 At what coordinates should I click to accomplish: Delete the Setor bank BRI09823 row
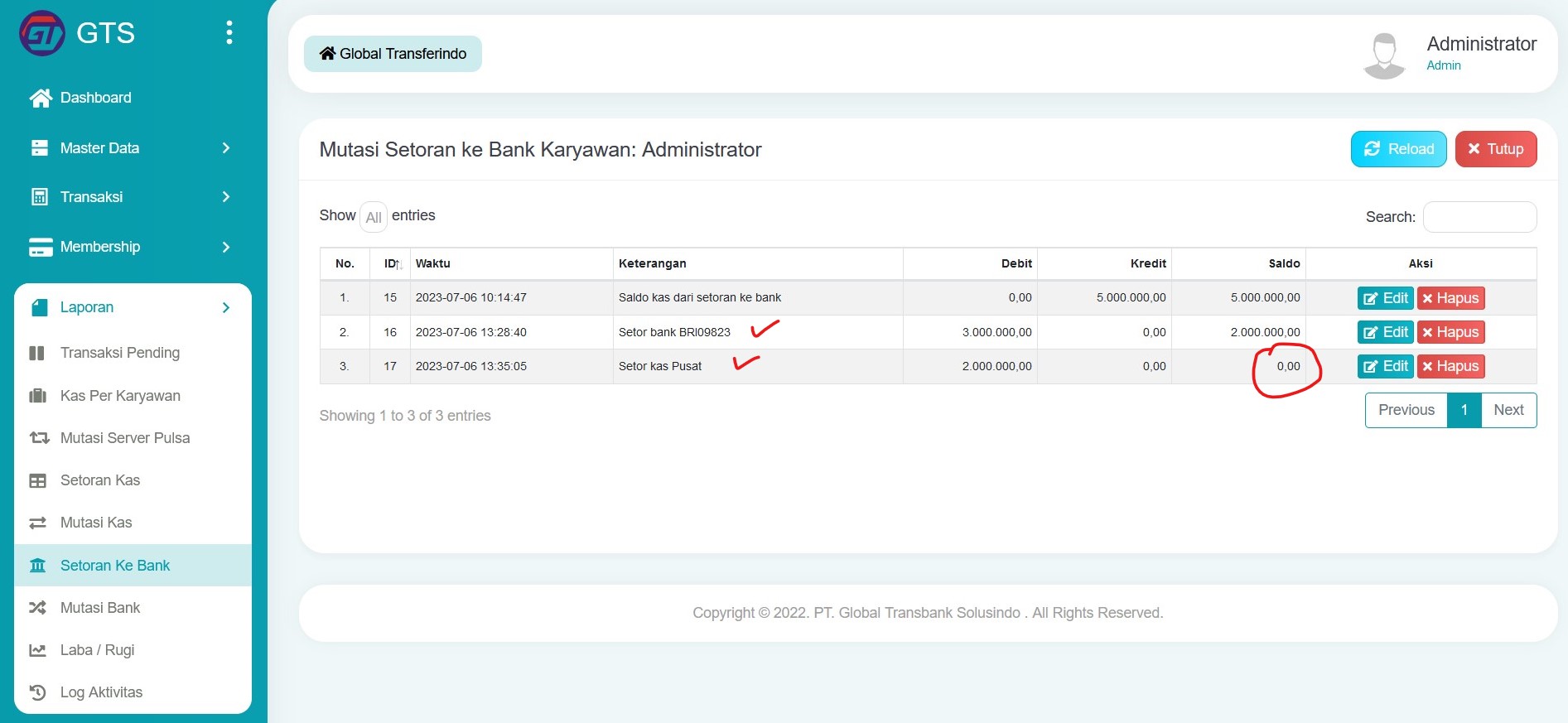coord(1450,332)
